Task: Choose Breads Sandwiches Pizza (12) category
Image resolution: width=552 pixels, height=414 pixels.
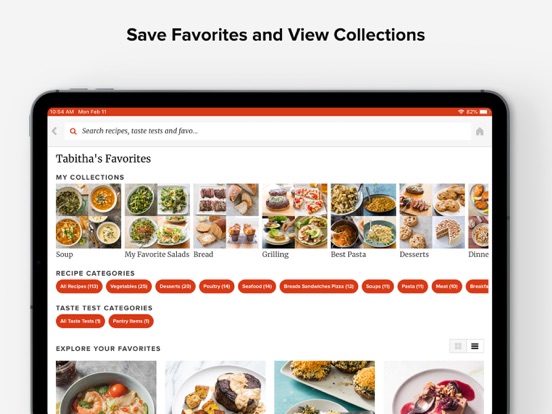Action: [319, 287]
